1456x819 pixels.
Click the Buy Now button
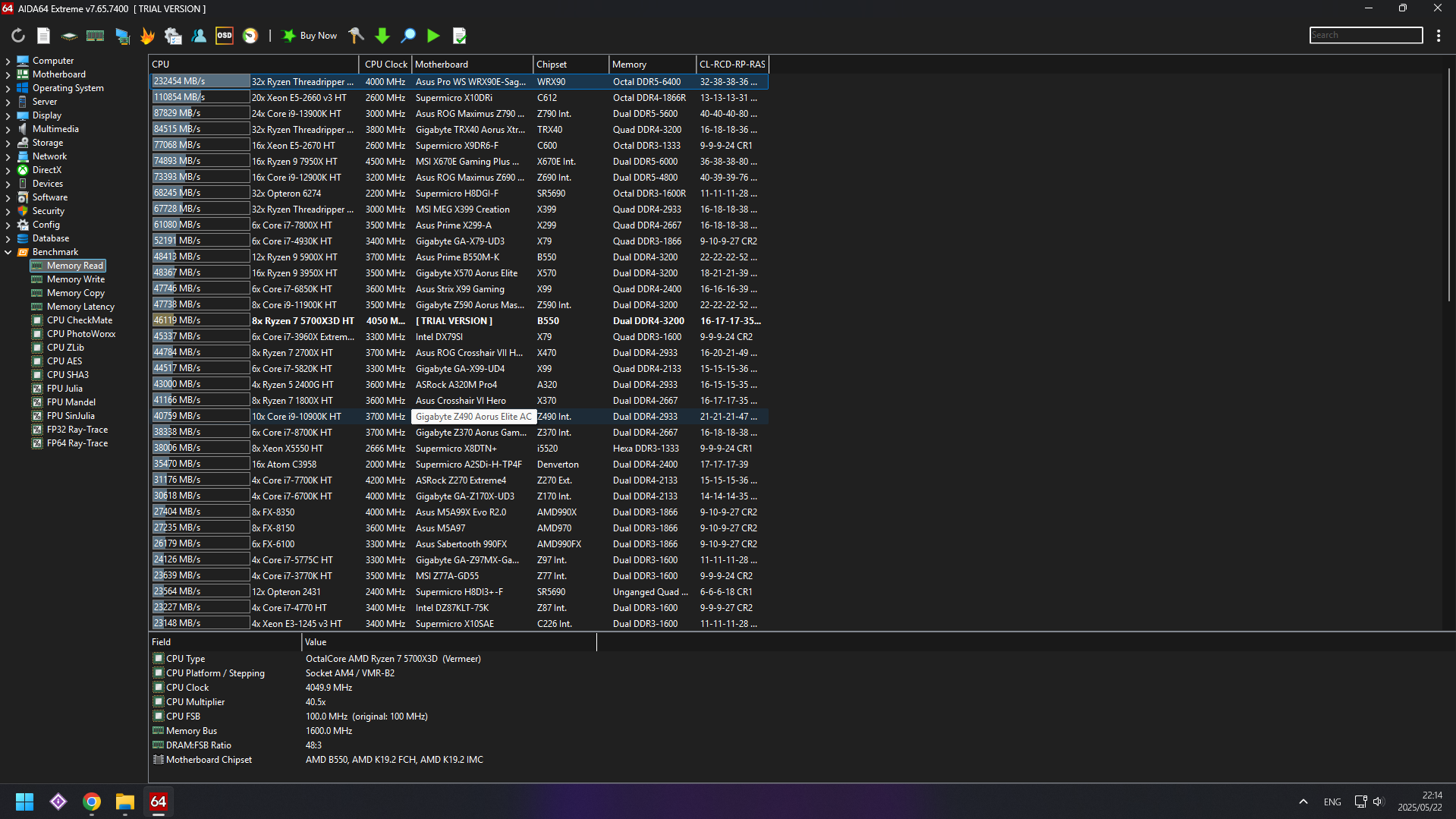tap(310, 36)
